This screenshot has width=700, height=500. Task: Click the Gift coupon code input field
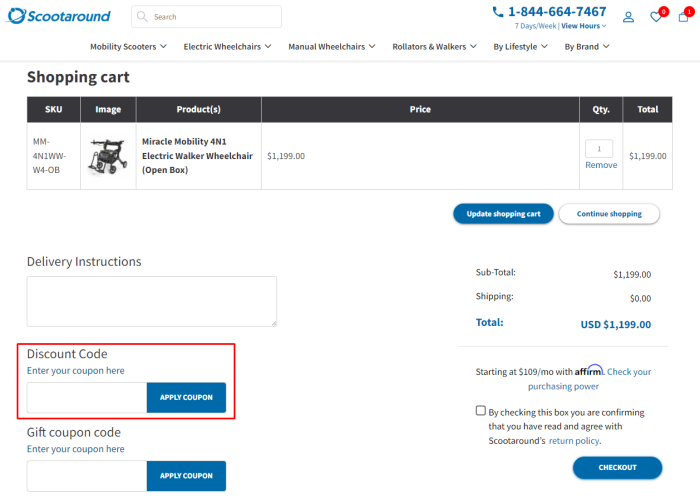coord(87,476)
